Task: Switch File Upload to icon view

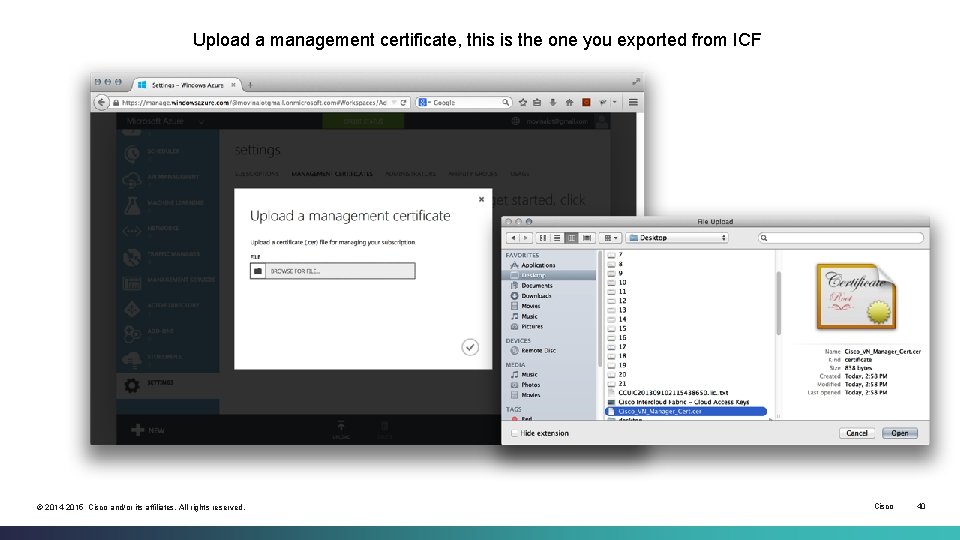Action: (542, 238)
